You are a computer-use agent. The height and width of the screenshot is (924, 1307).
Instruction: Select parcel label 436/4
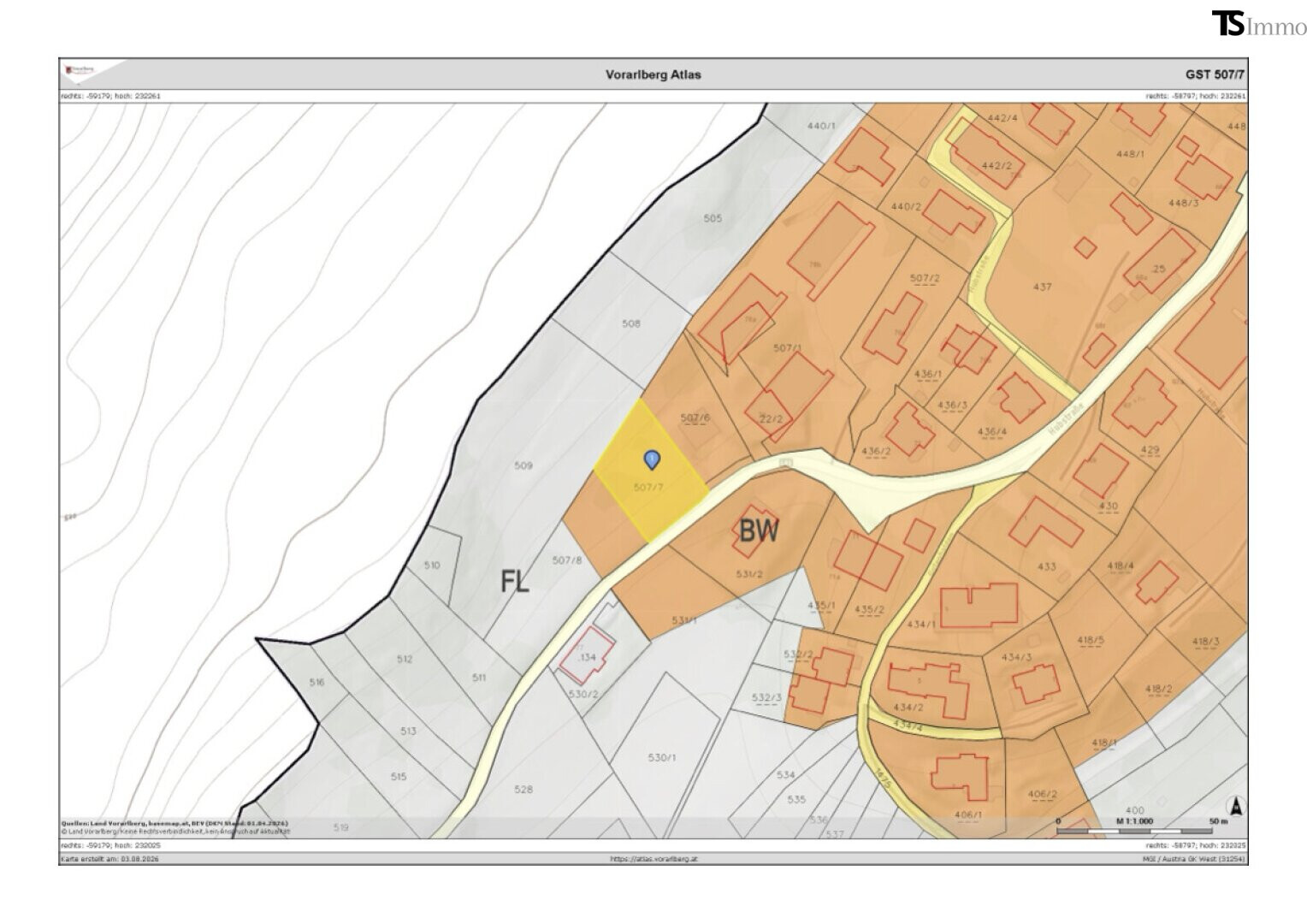991,432
